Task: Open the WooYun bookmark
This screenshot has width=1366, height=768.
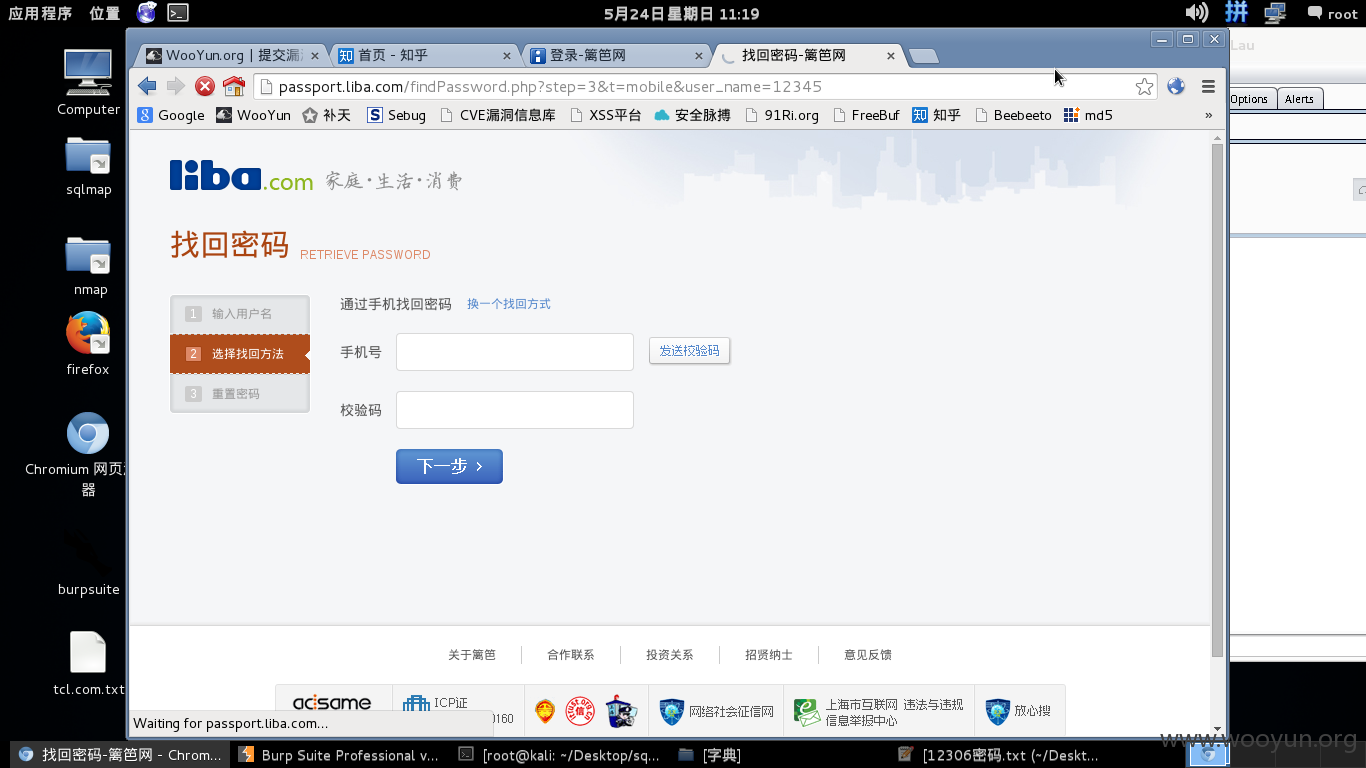Action: click(254, 115)
